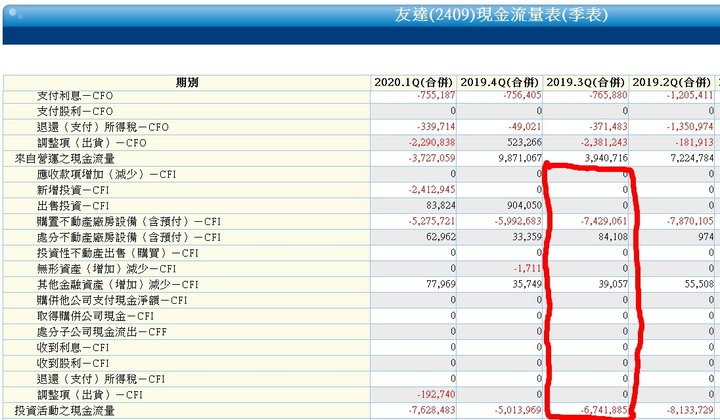Click the title 友達(2409)現金流量表(季表)
This screenshot has width=720, height=420.
[501, 15]
